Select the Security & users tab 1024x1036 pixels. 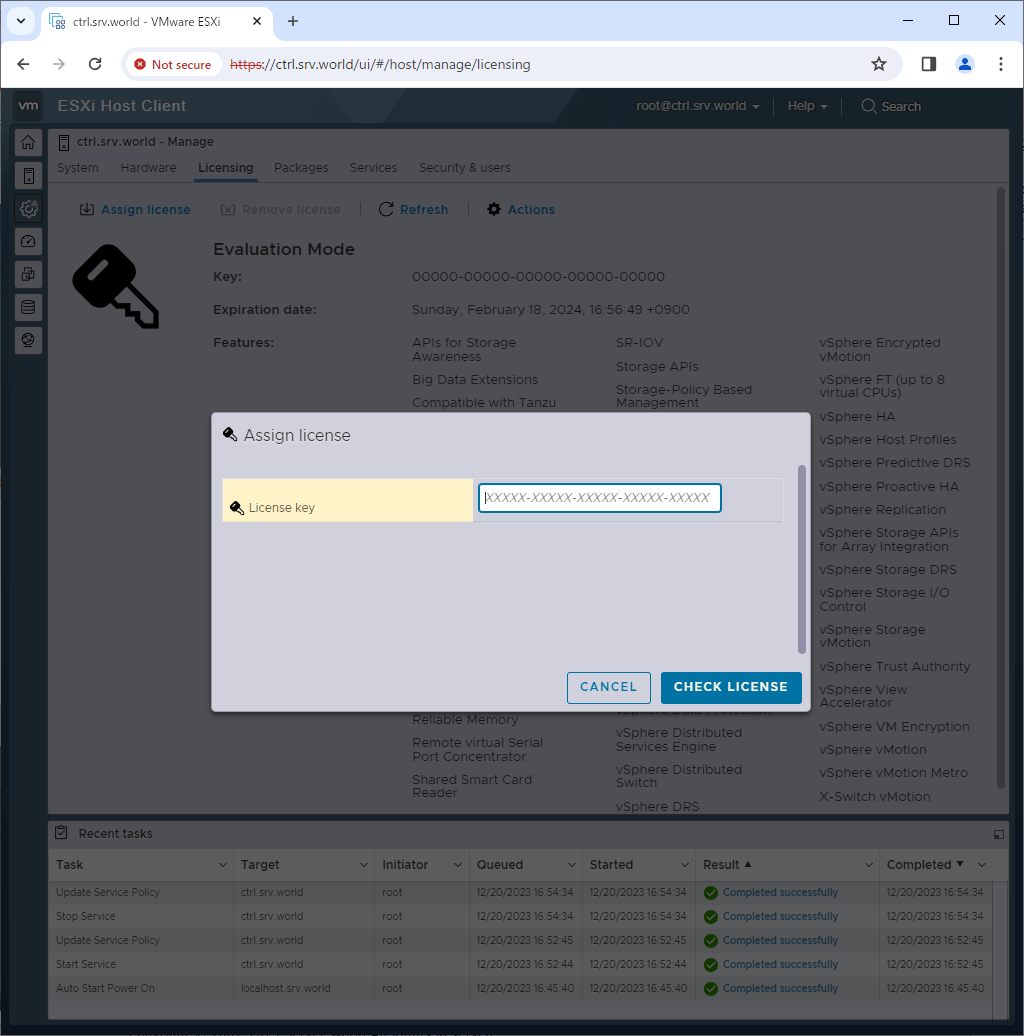pyautogui.click(x=465, y=168)
